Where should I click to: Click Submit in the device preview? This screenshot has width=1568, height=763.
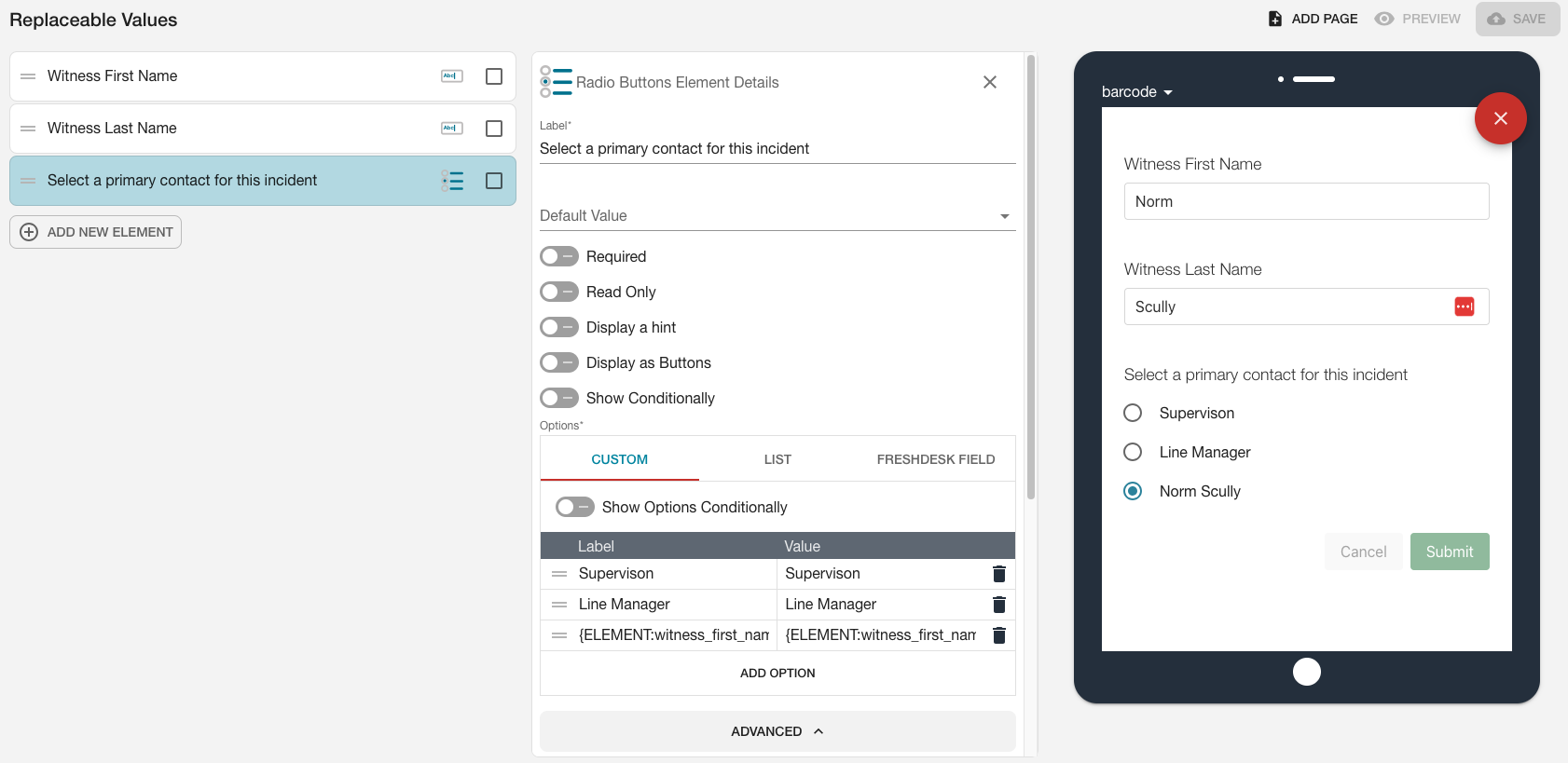coord(1450,552)
